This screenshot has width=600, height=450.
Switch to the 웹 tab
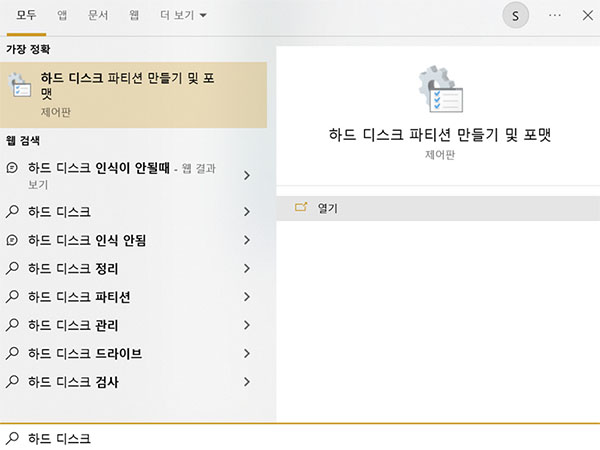[x=134, y=15]
